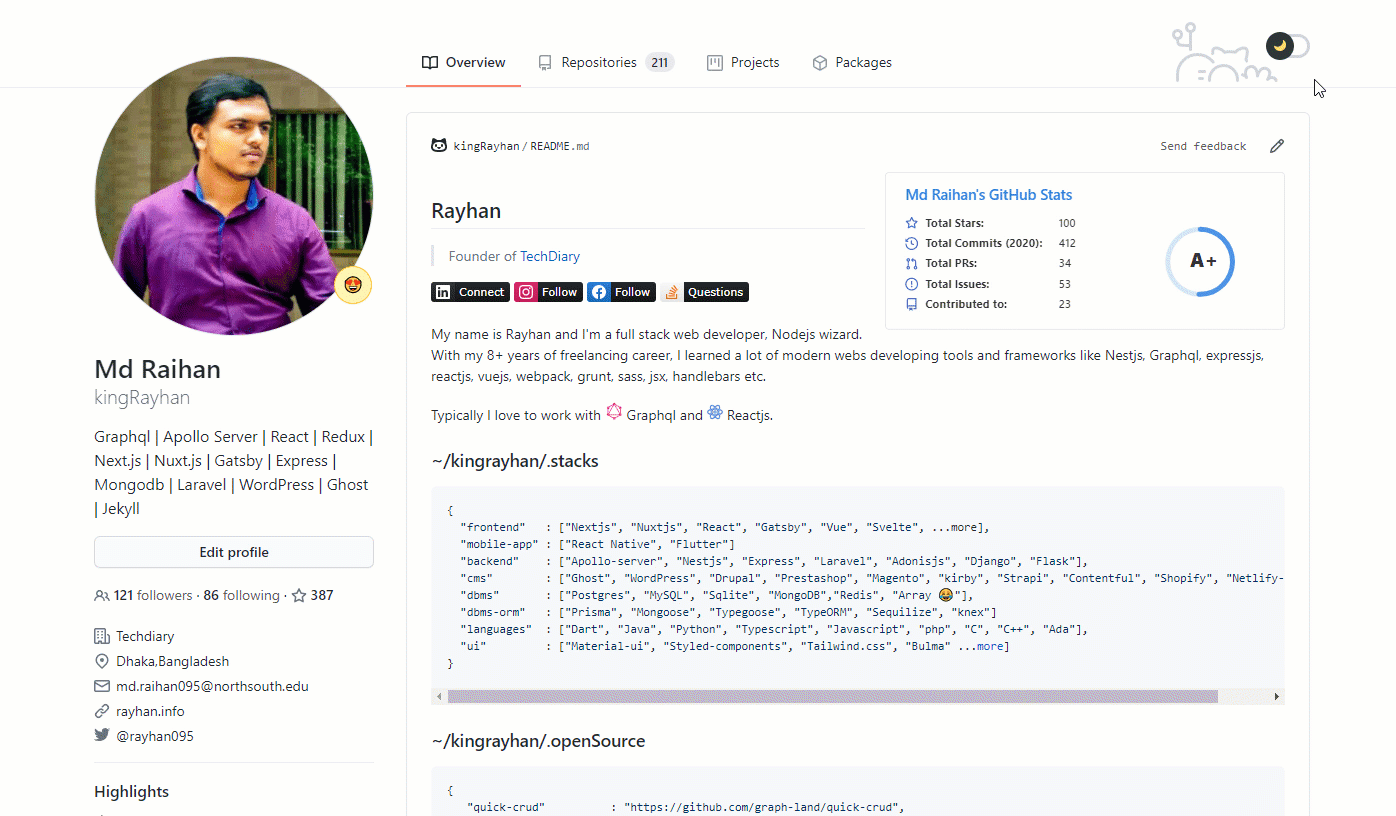The image size is (1396, 816).
Task: Click the Repositories repo icon
Action: pos(545,62)
